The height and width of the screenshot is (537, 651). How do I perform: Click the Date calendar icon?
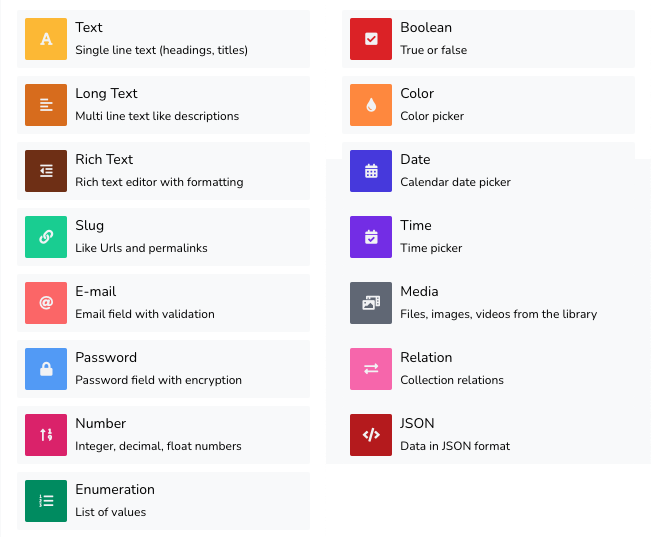coord(371,171)
